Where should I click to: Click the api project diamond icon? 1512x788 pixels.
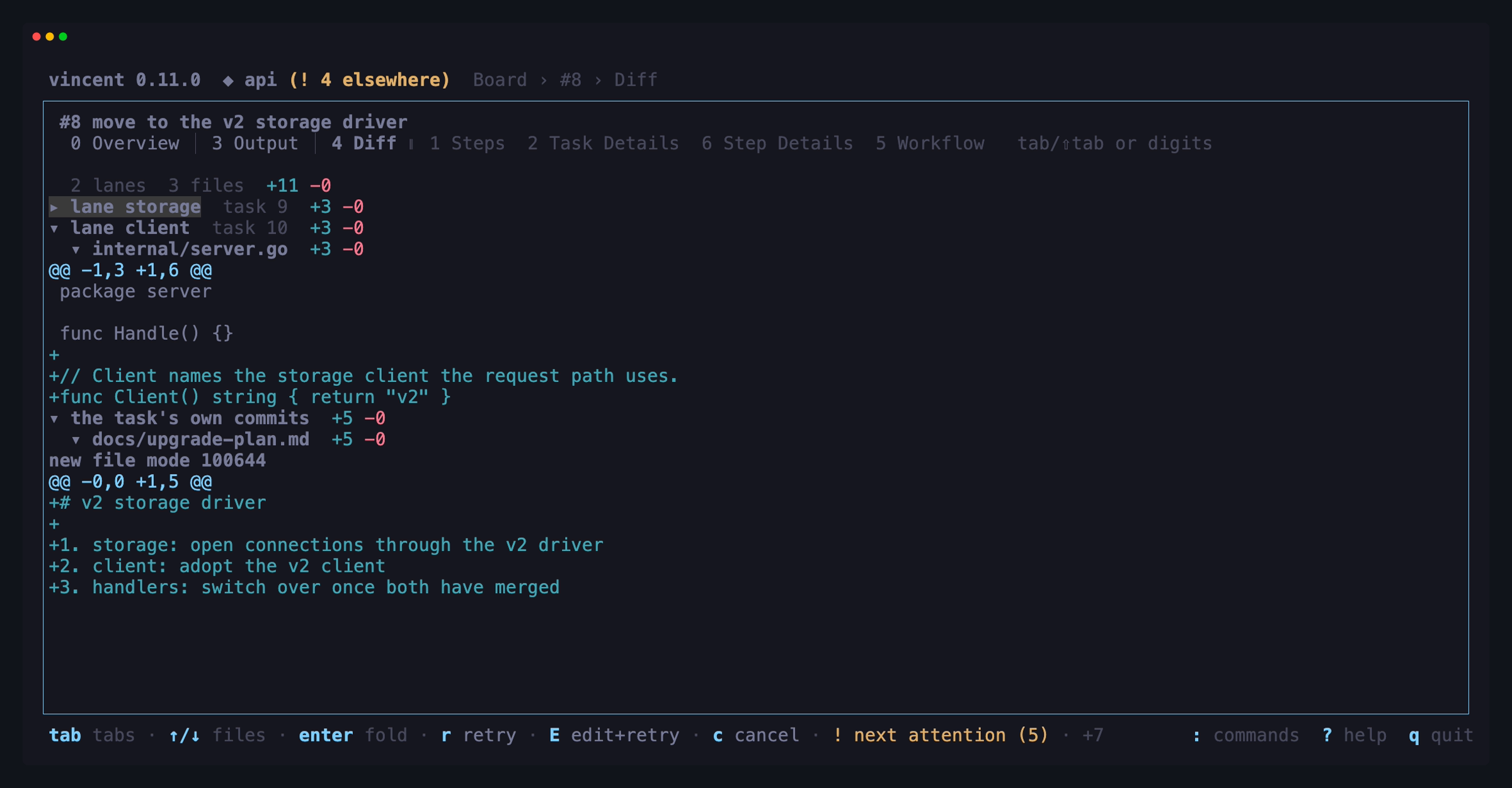click(228, 80)
